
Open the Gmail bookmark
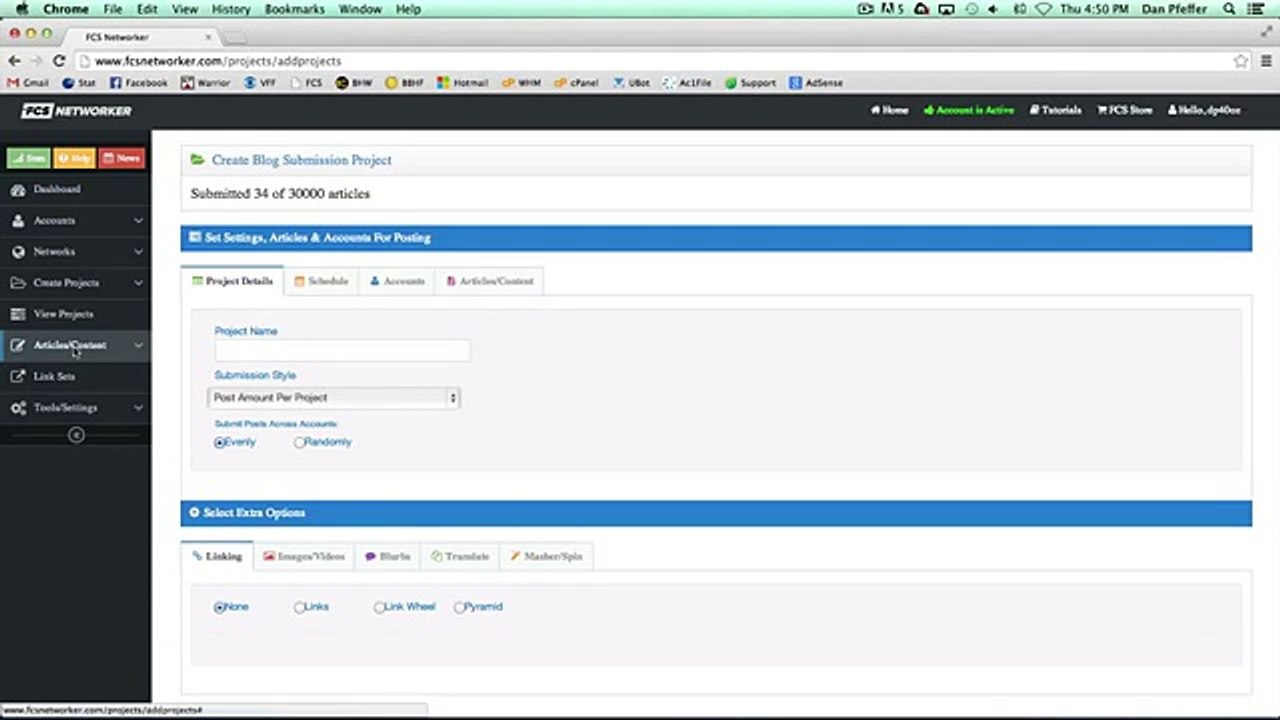point(28,83)
